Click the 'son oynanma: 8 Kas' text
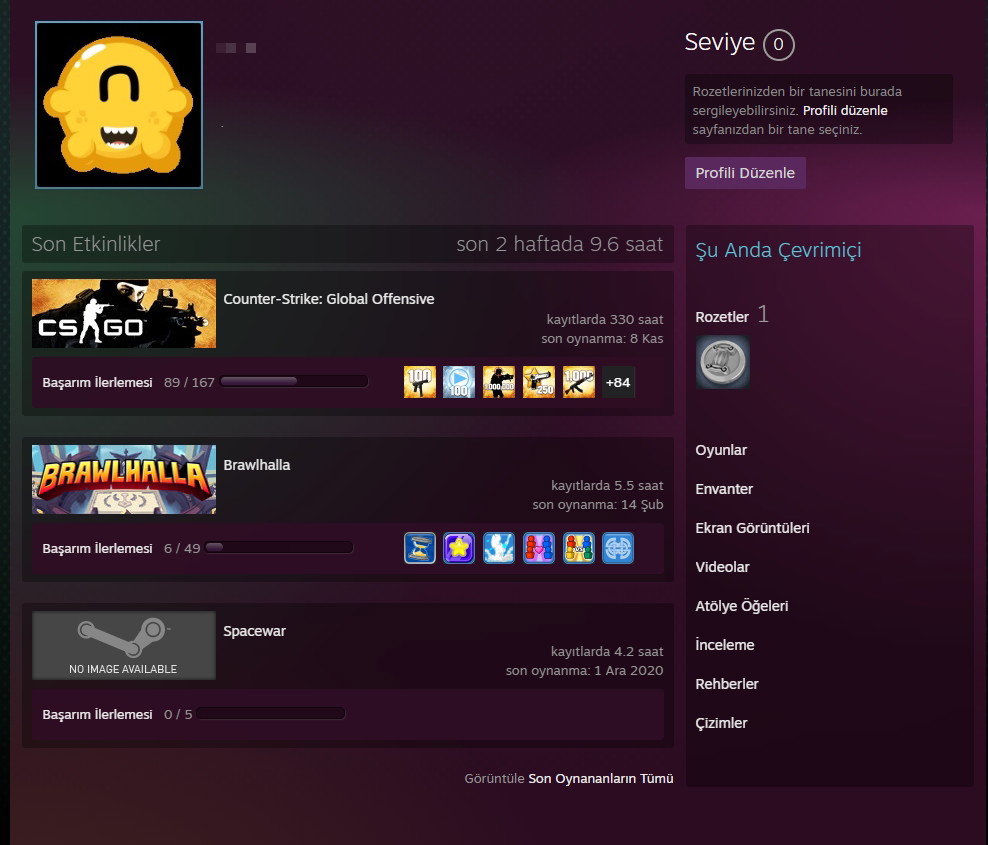The height and width of the screenshot is (845, 988). (602, 338)
